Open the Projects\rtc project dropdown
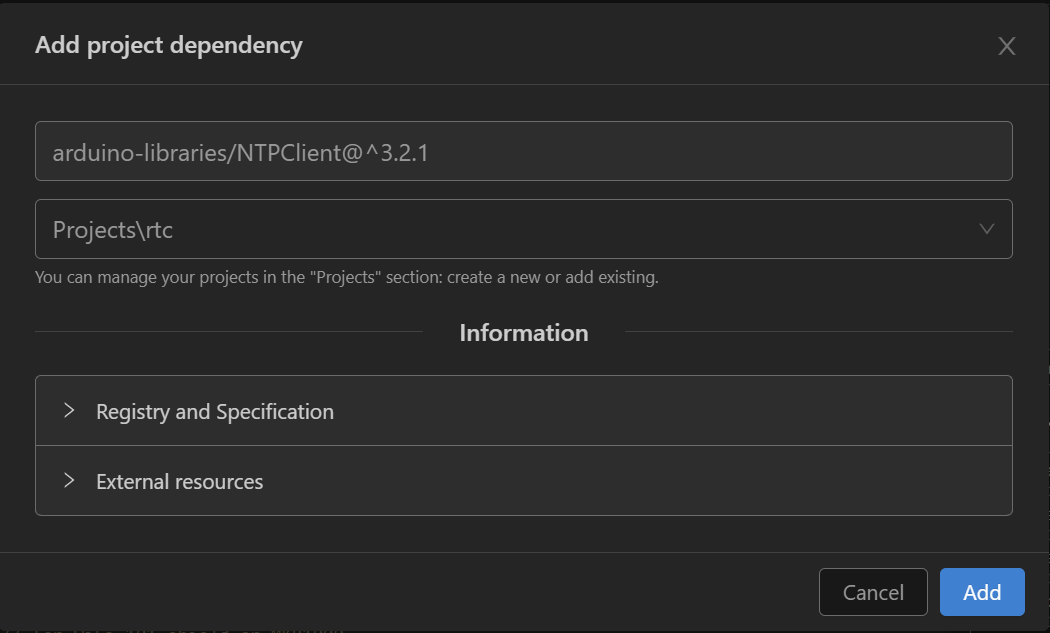The width and height of the screenshot is (1050, 633). [x=524, y=229]
